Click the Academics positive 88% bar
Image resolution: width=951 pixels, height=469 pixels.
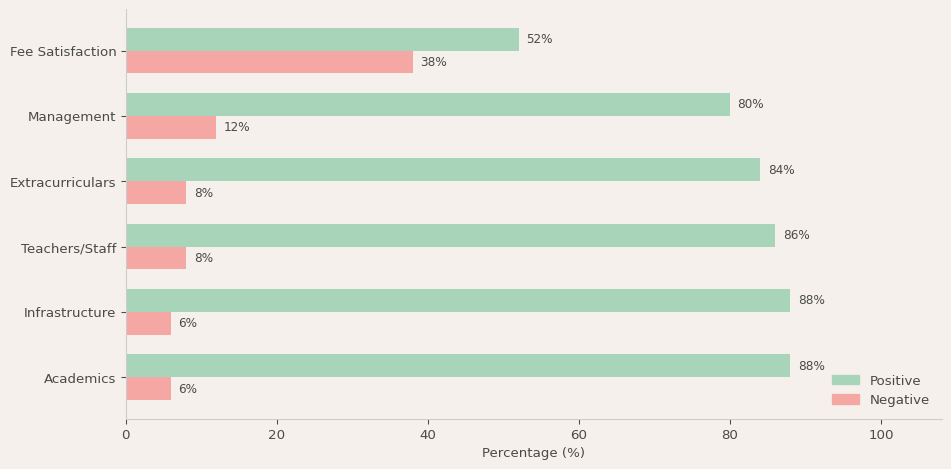point(458,366)
